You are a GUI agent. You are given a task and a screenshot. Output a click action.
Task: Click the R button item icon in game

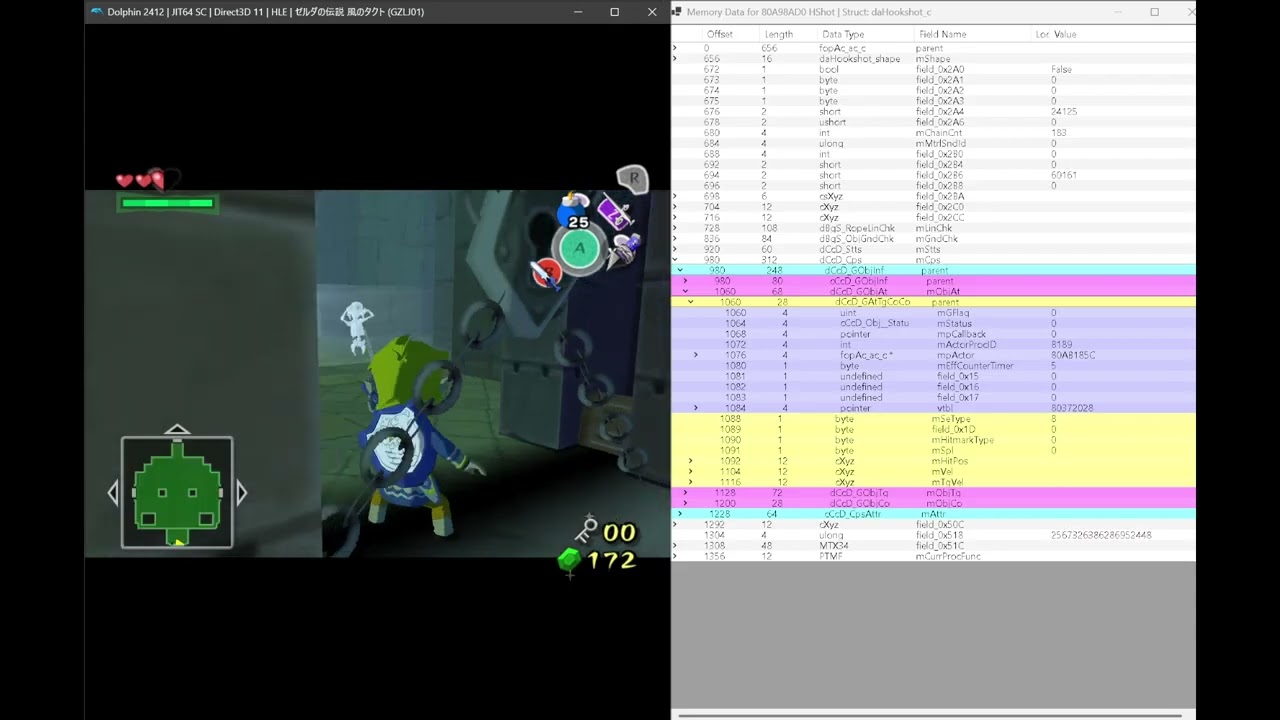coord(633,179)
